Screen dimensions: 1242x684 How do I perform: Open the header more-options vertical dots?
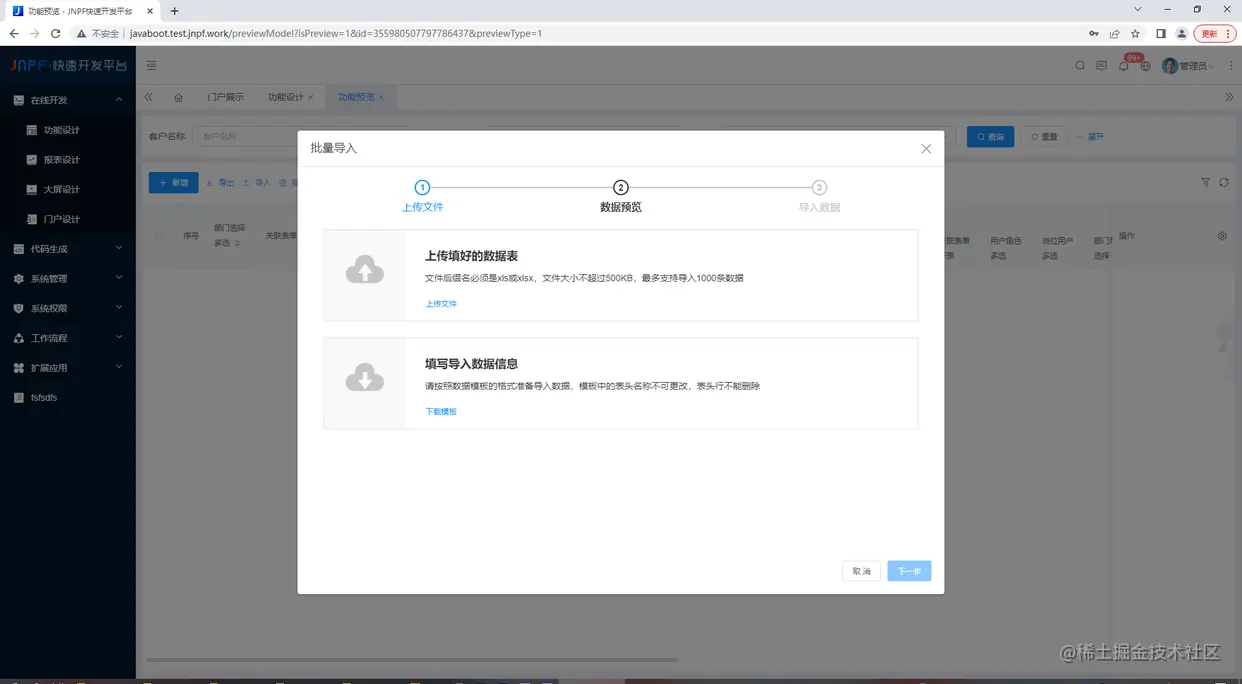click(x=1230, y=66)
